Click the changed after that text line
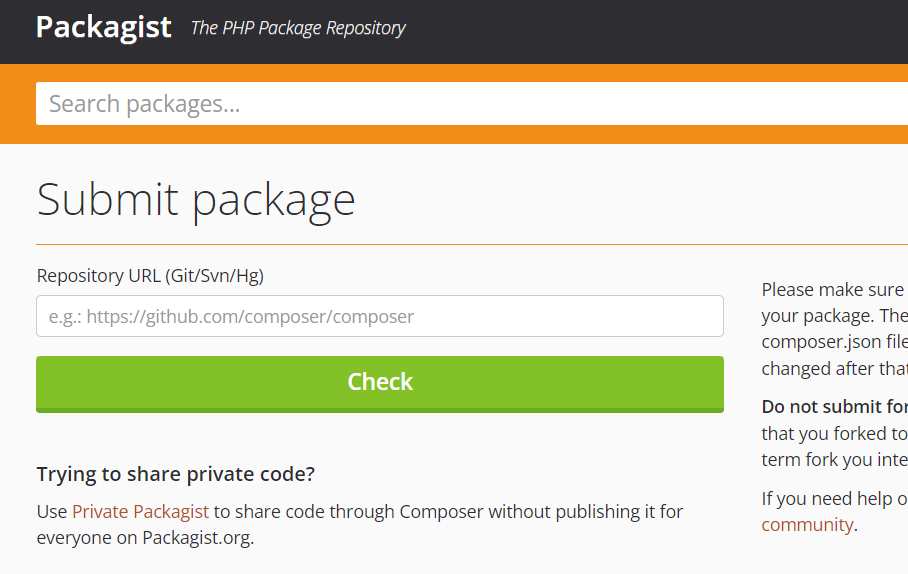Image resolution: width=908 pixels, height=574 pixels. point(834,368)
